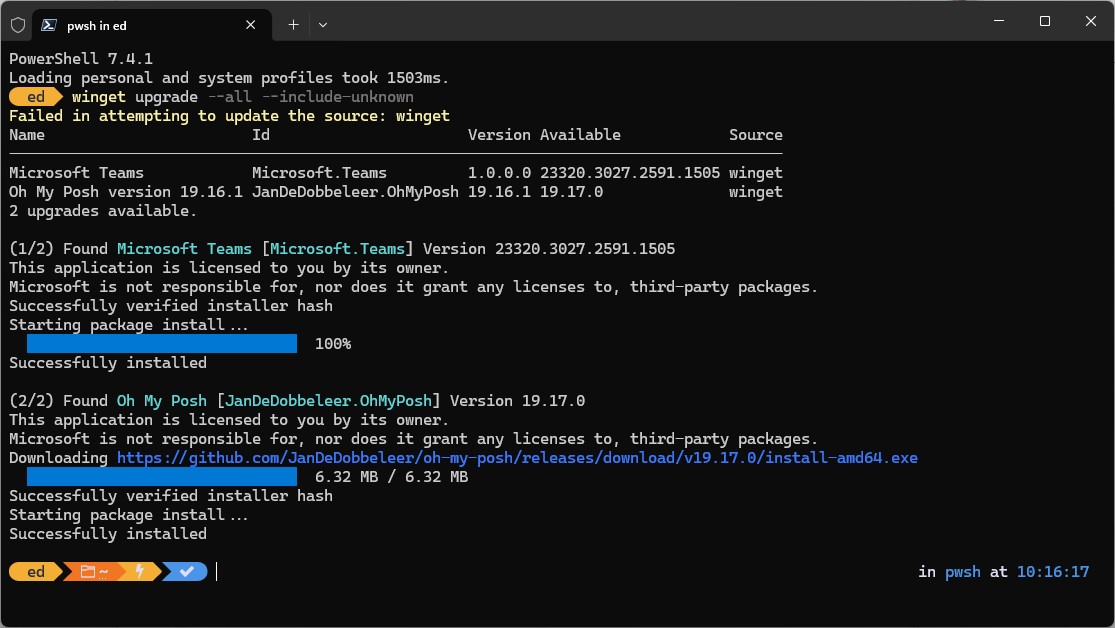Click the last 'Successfully installed' line

coord(108,534)
